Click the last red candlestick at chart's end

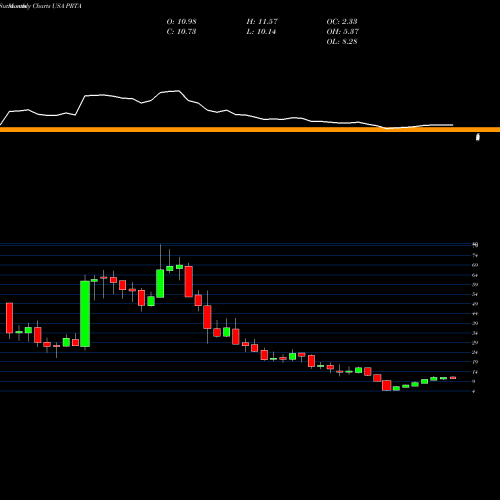point(453,378)
